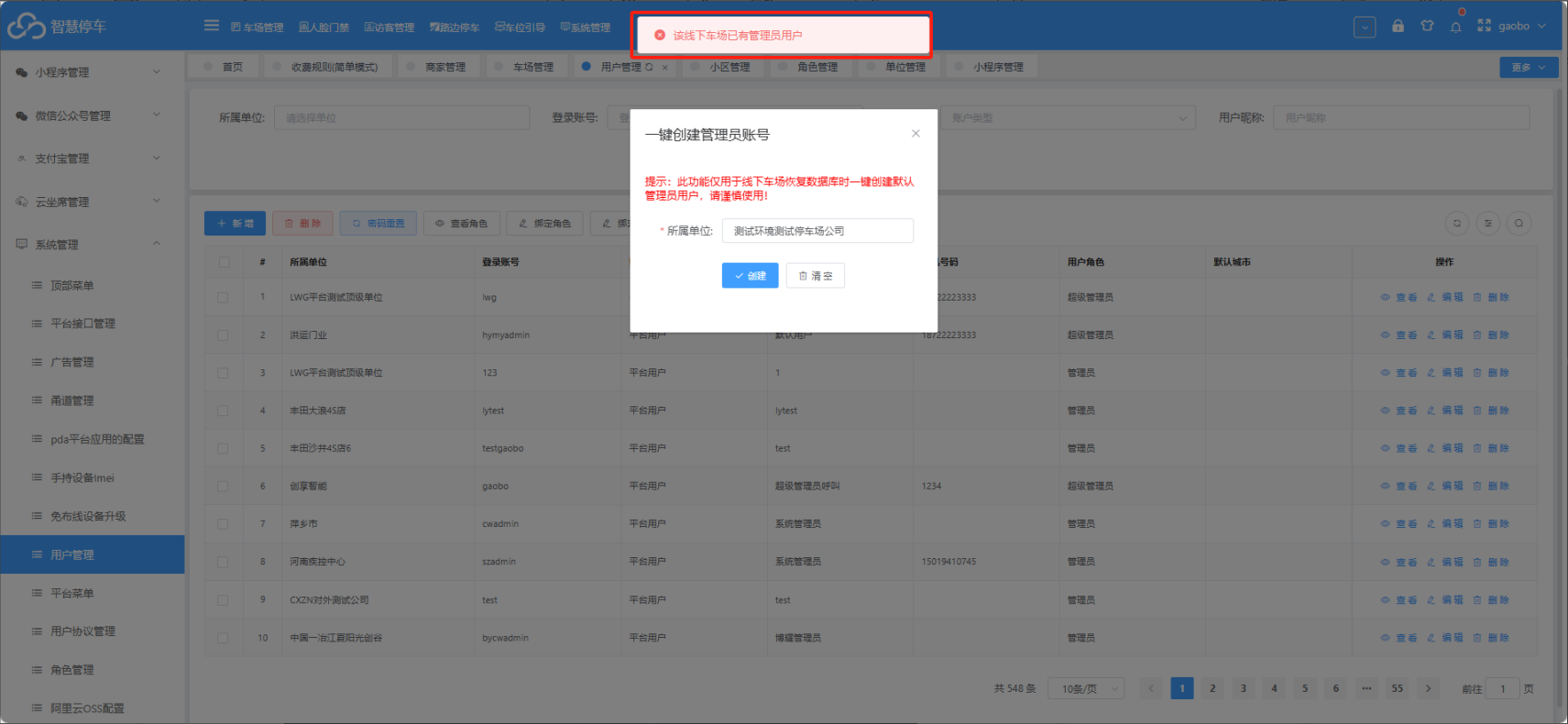Screen dimensions: 1568x724
Task: Click 编辑 in the hymyadmin row
Action: click(x=1445, y=335)
